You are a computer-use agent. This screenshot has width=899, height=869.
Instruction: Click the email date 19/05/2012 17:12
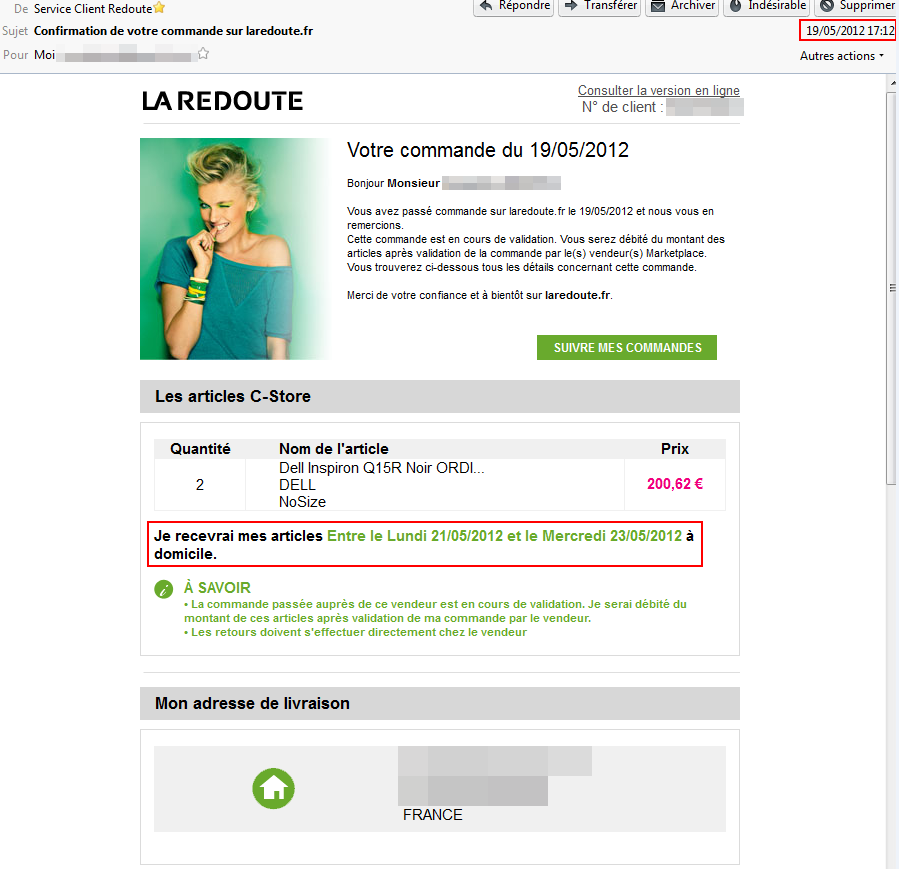[849, 30]
